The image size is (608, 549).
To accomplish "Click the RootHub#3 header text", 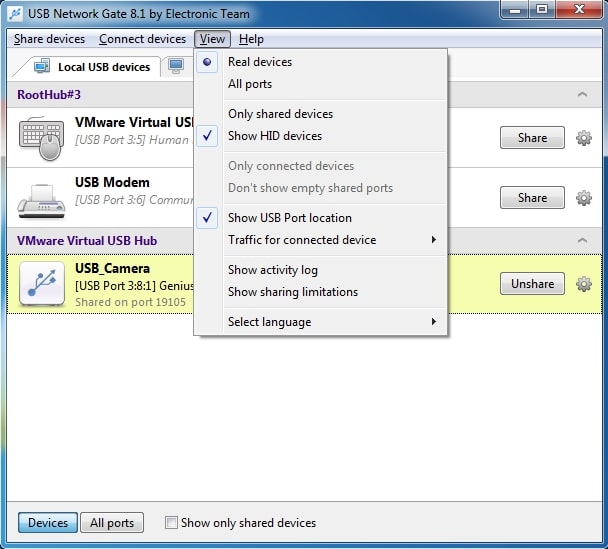I will (x=49, y=95).
